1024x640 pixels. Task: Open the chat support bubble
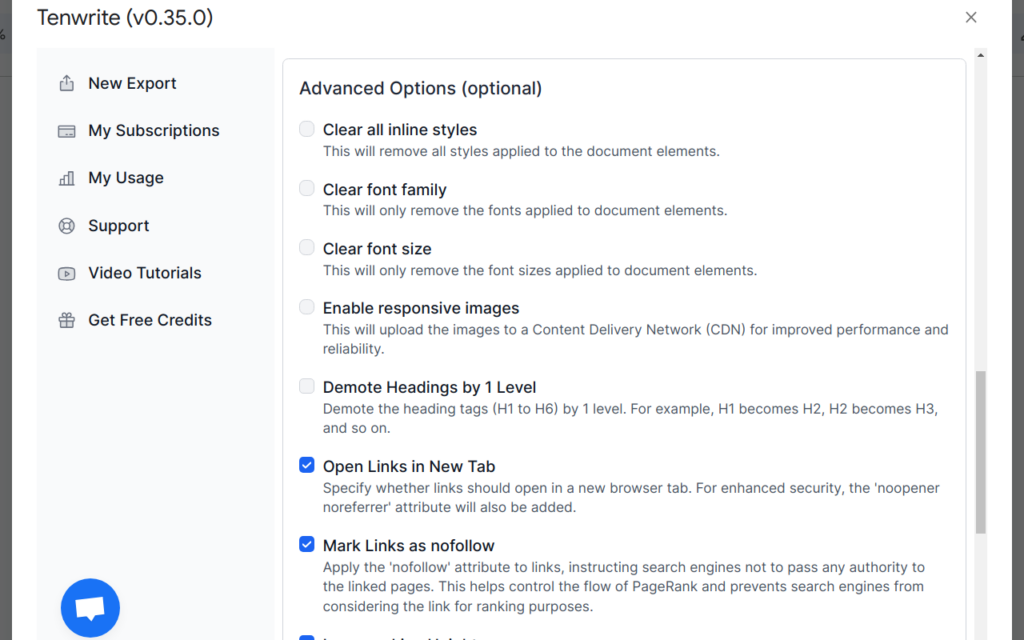click(x=90, y=607)
